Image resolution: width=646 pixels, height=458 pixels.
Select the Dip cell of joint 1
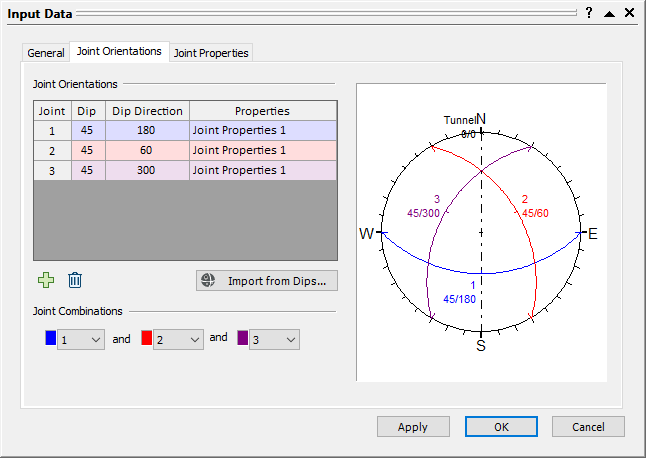88,131
